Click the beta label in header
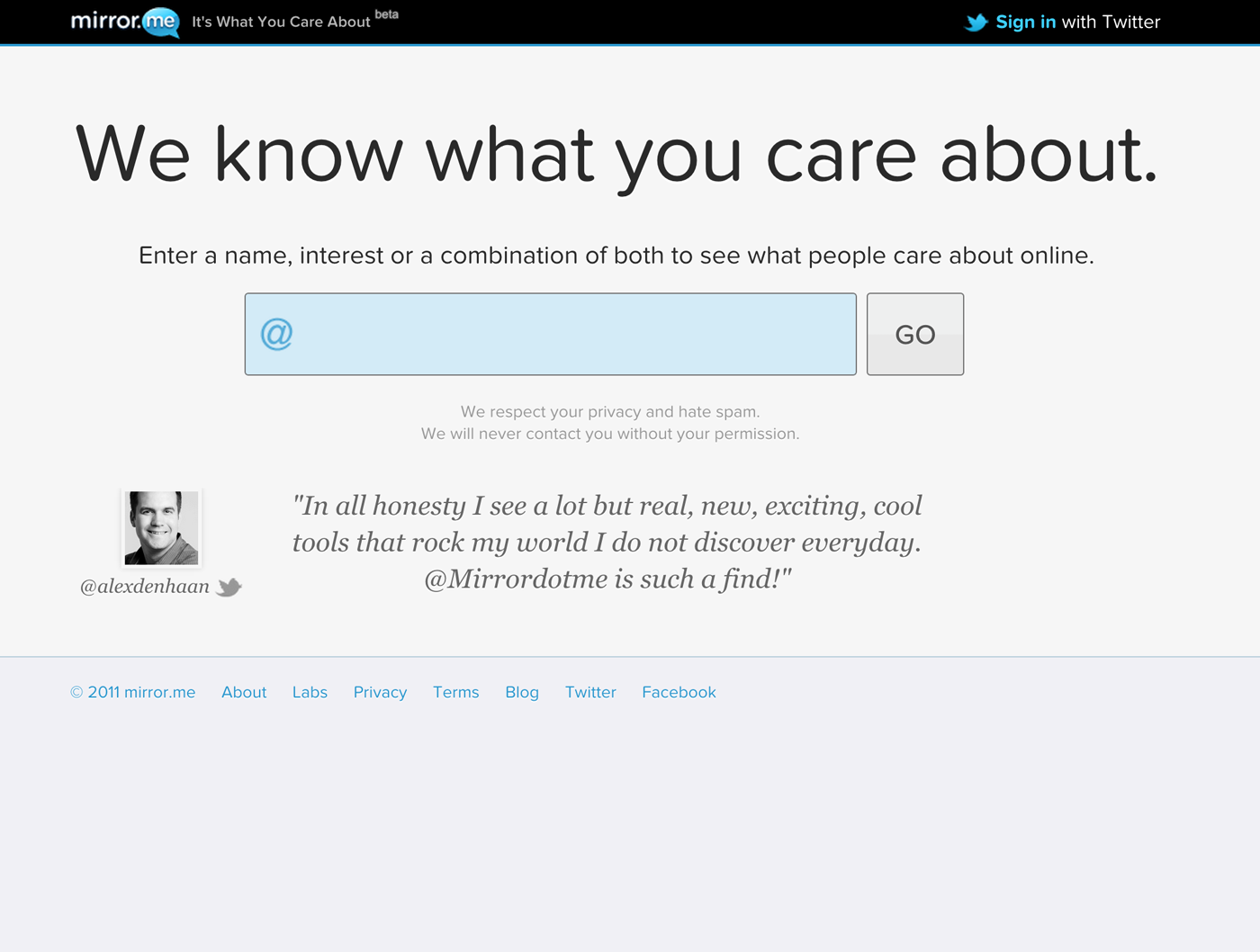 pyautogui.click(x=387, y=14)
